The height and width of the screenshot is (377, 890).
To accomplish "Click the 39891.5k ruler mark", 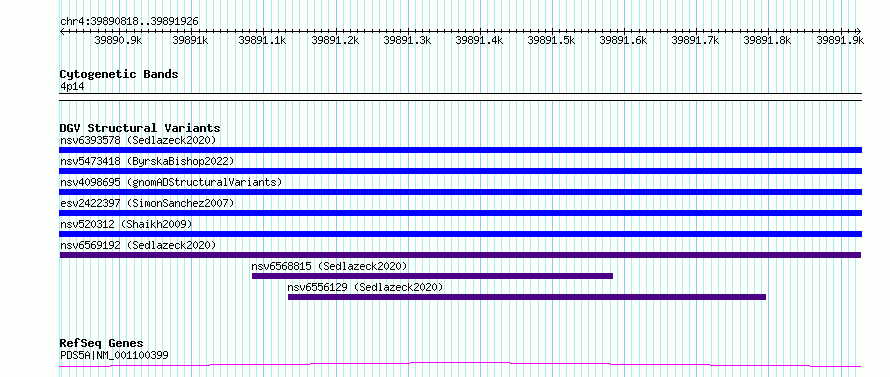I will pos(551,40).
